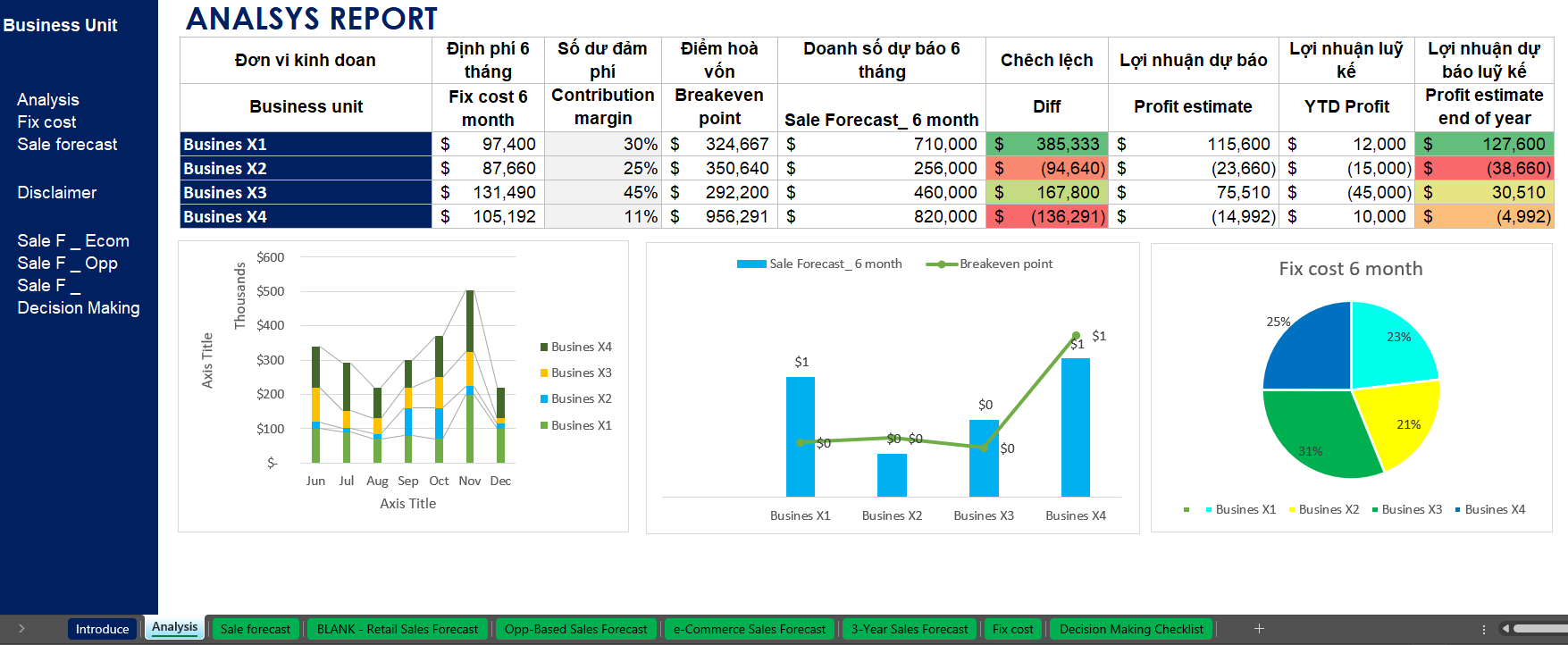
Task: Click the three-dot tab bar options handle
Action: [1484, 629]
